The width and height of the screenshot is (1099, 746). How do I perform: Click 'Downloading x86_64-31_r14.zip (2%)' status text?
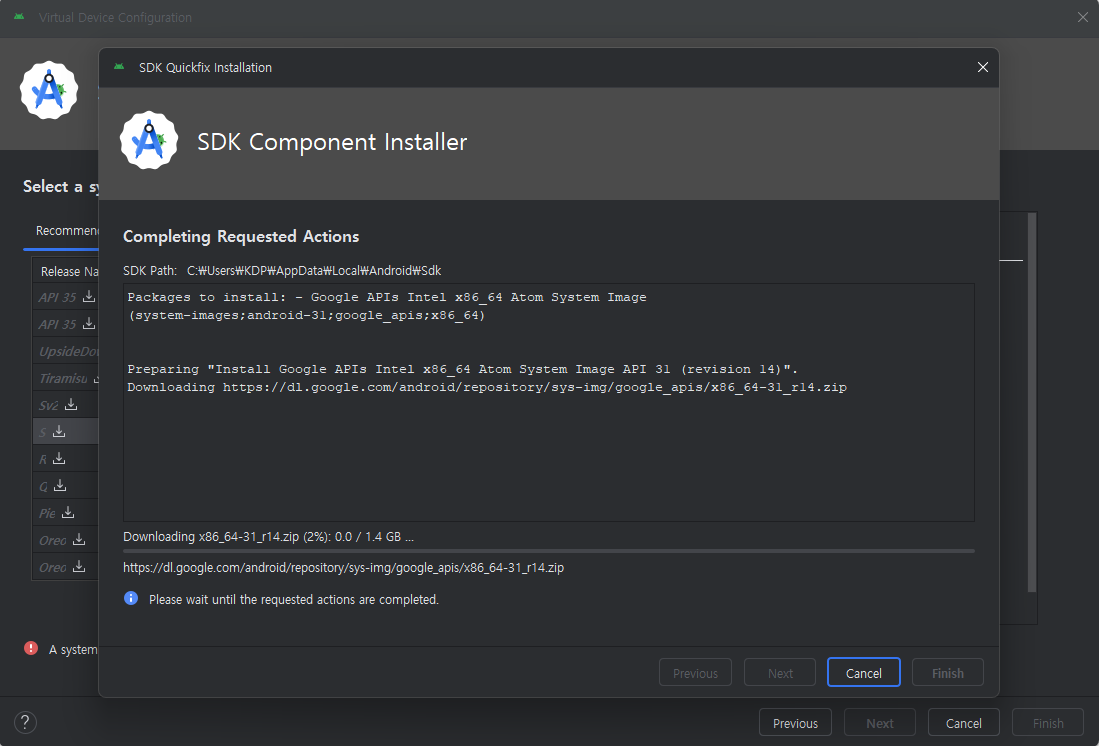pos(268,537)
